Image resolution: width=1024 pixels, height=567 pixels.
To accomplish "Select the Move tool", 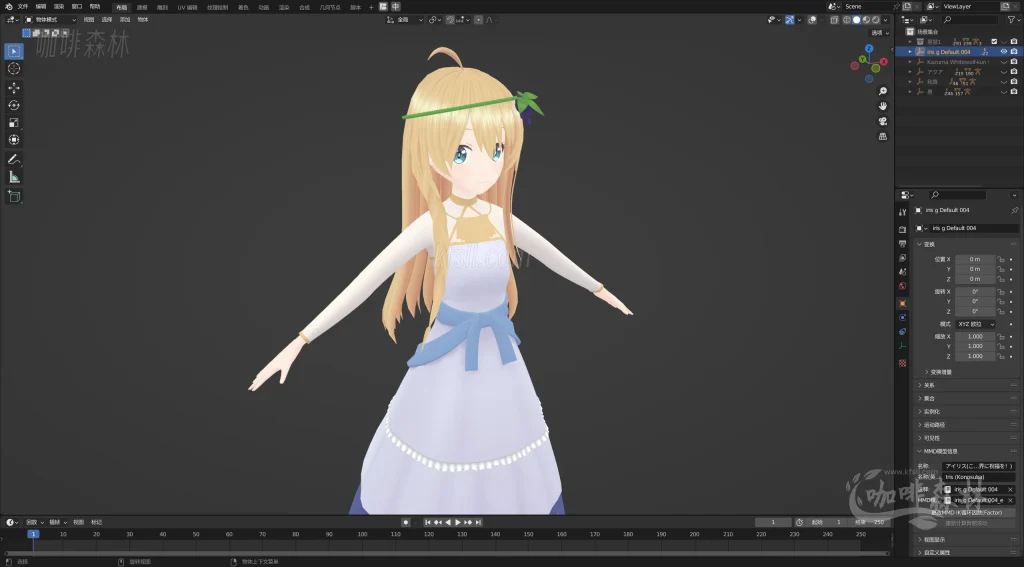I will pyautogui.click(x=14, y=88).
